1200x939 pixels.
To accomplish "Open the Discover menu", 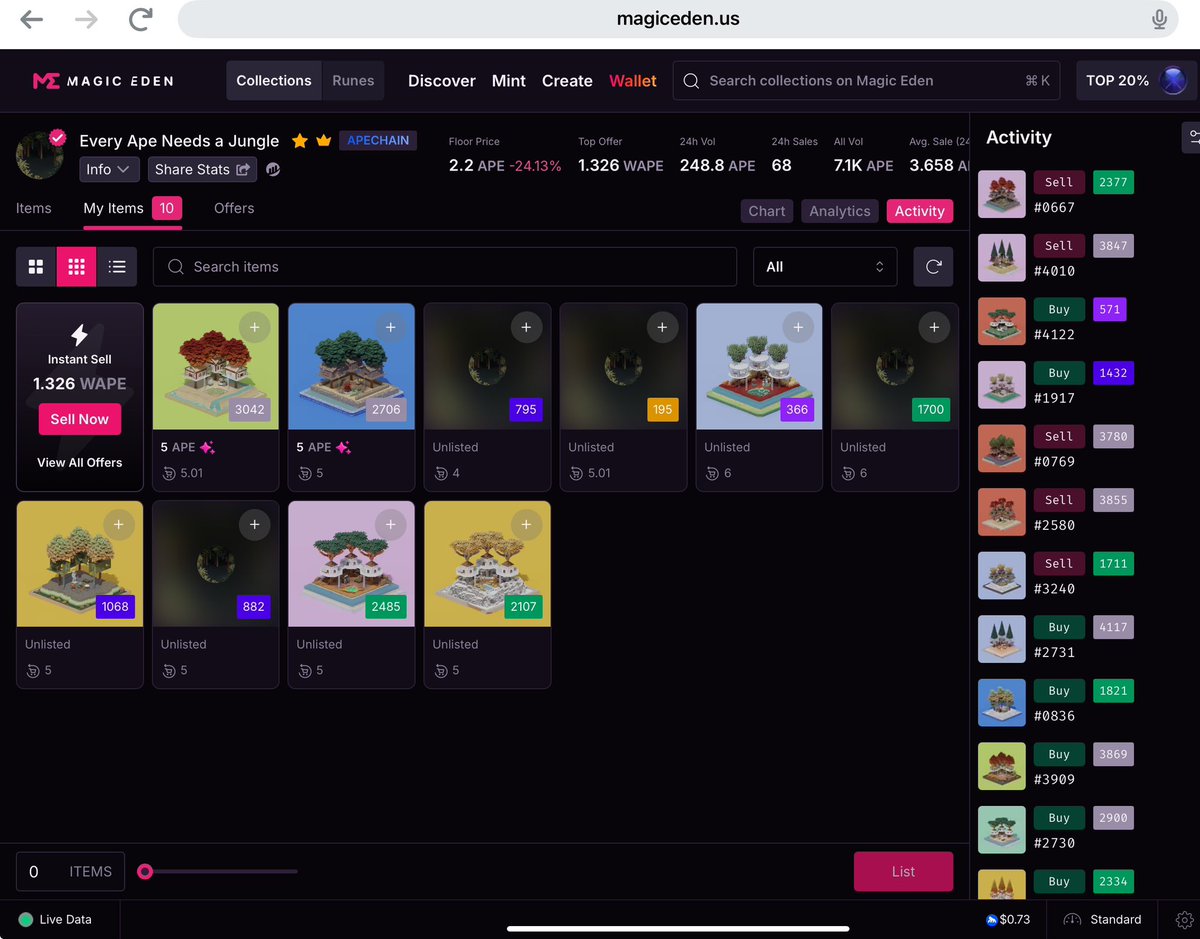I will (x=442, y=81).
